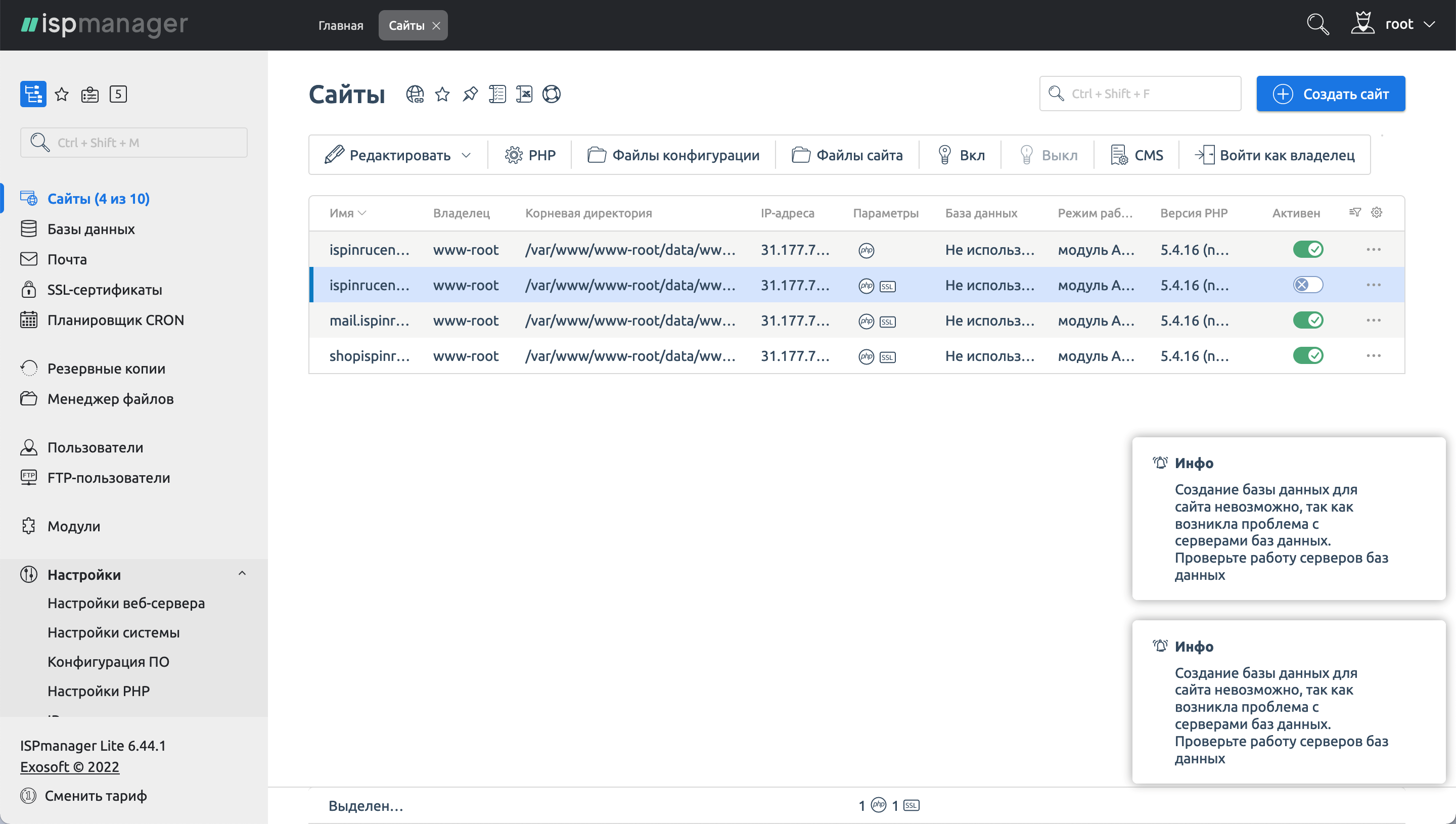Click Сменить тариф link

point(96,796)
